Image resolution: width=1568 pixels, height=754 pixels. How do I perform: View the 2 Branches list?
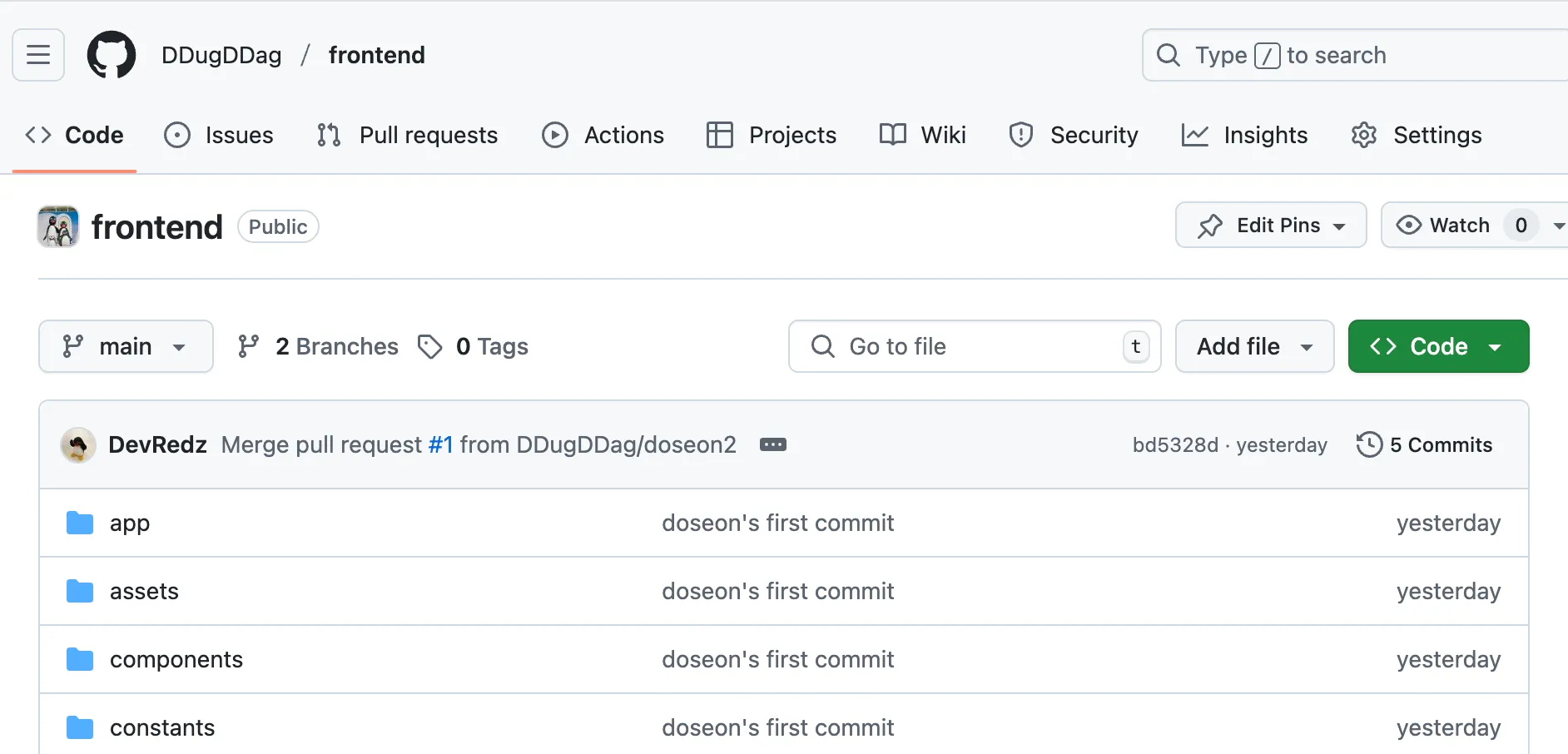[x=318, y=346]
